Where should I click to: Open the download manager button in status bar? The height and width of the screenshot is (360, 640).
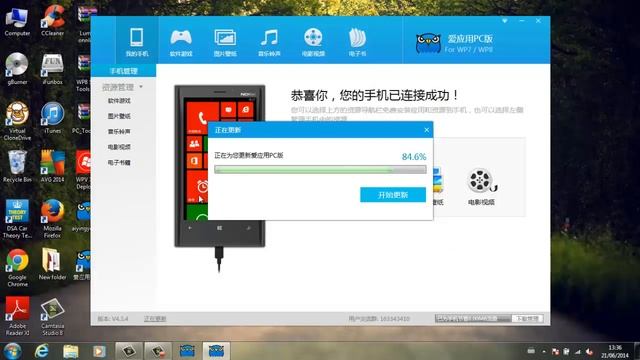527,318
